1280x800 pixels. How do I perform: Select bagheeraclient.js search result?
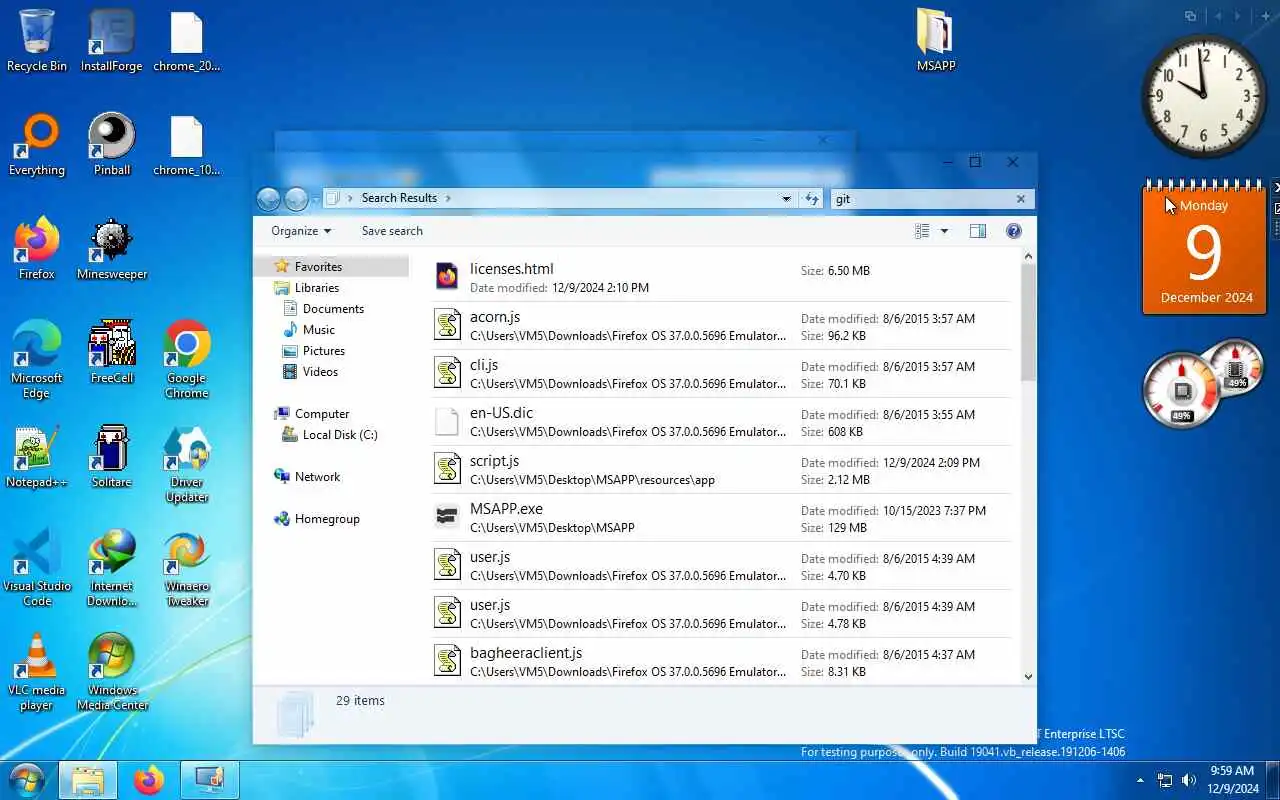click(x=722, y=661)
